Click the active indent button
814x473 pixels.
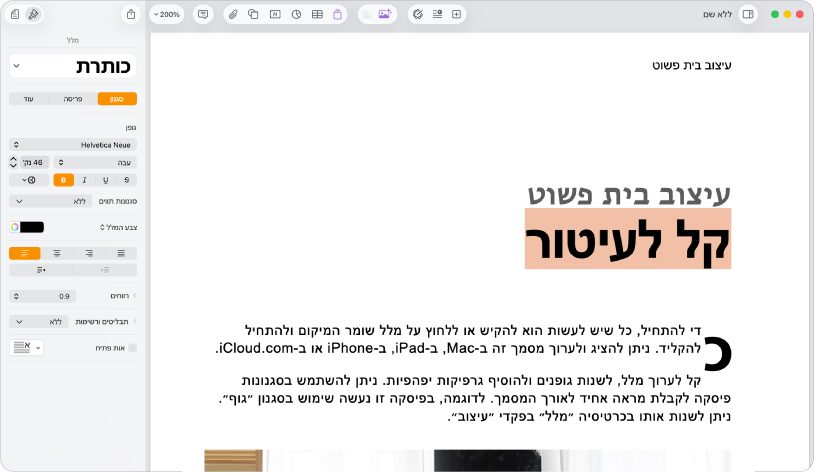41,270
